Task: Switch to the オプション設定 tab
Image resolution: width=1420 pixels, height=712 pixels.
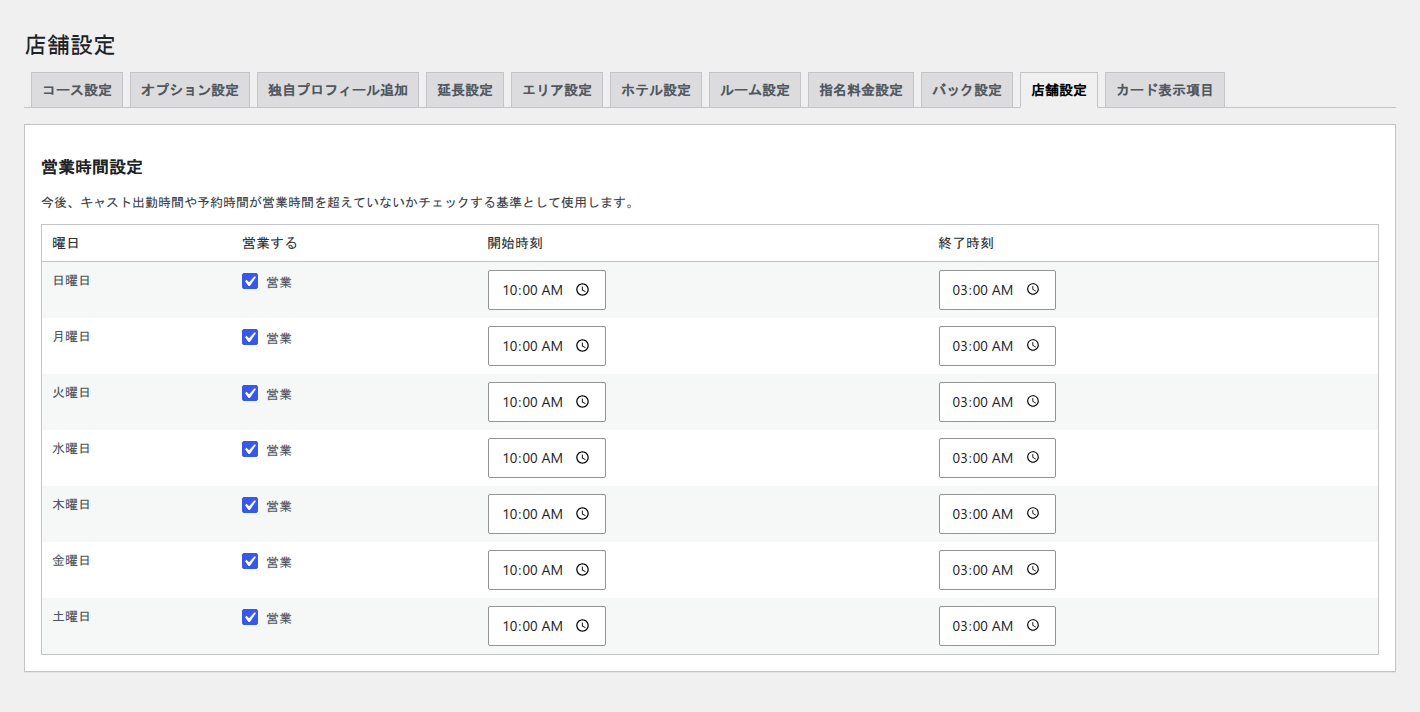Action: tap(190, 90)
